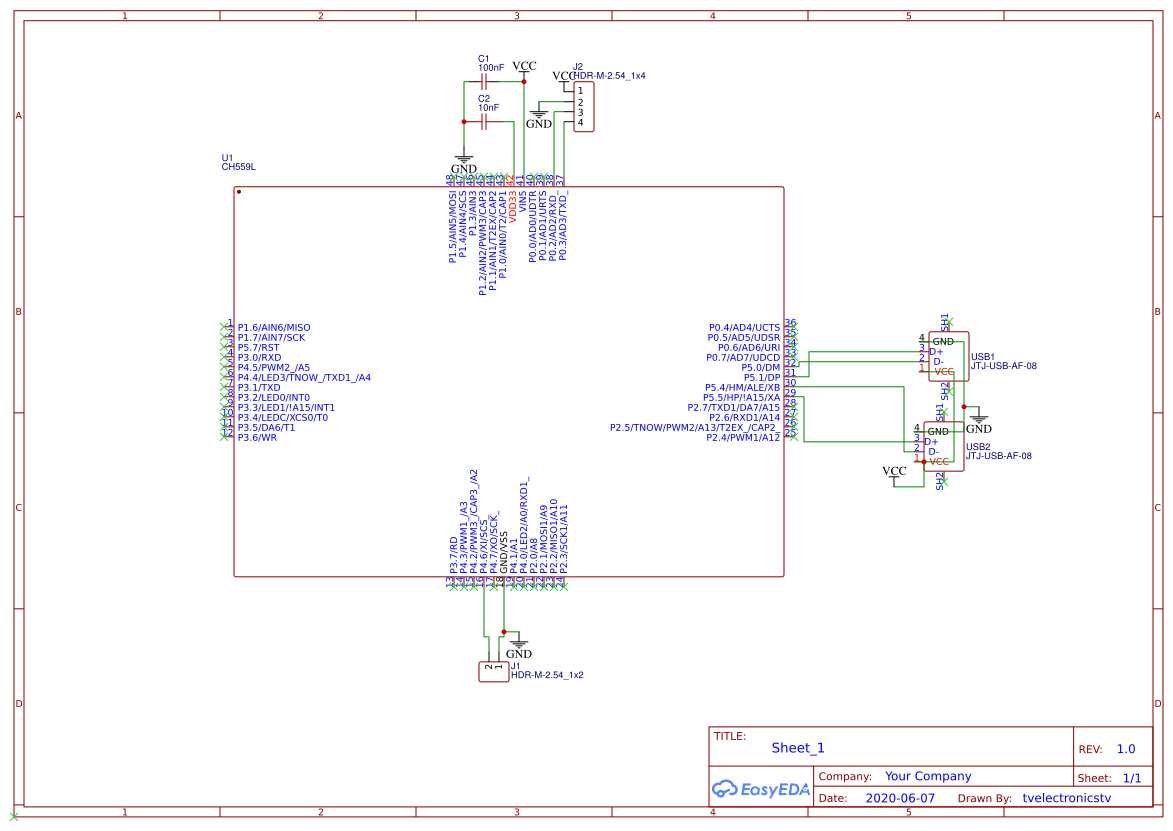Click the 100nF value text

pos(491,67)
